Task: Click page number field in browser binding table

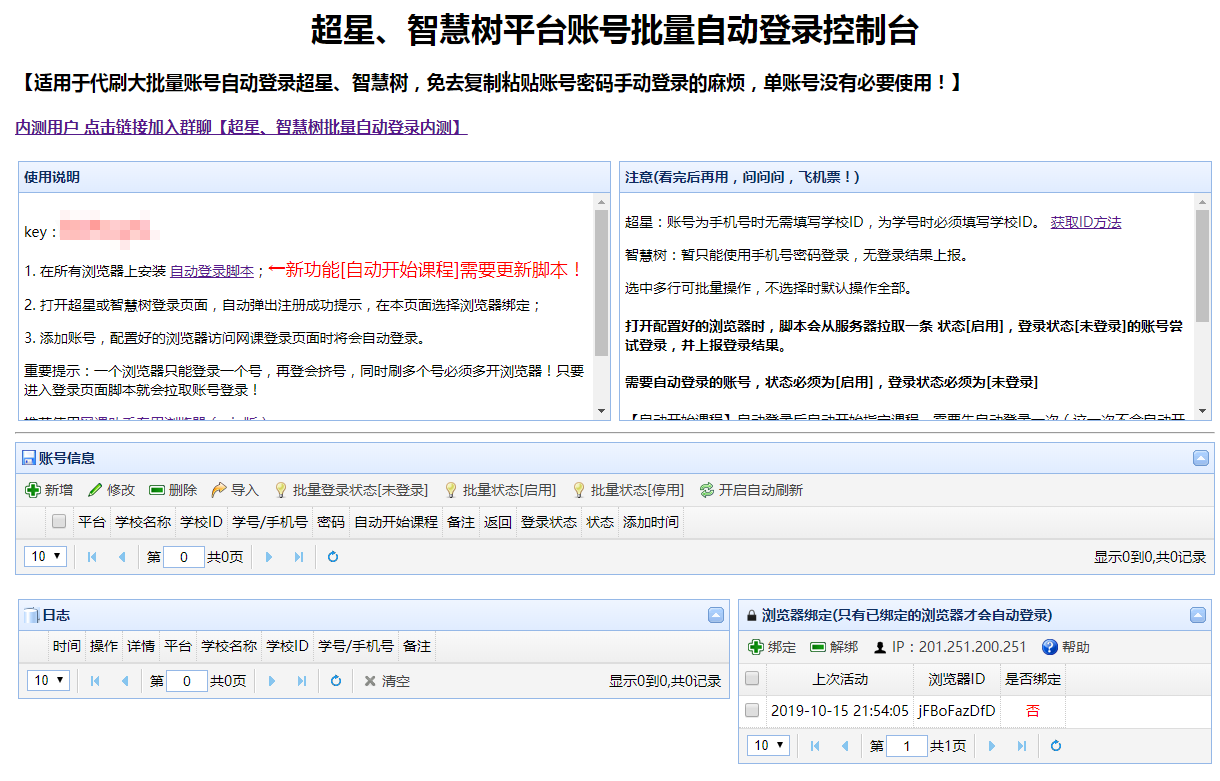Action: pyautogui.click(x=907, y=746)
